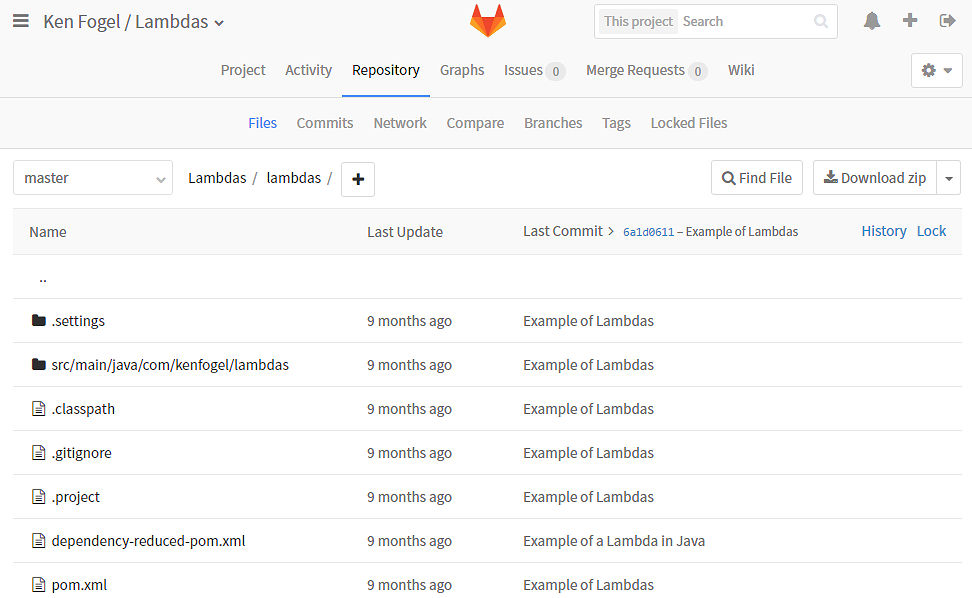Click the Lock link
972x598 pixels.
coord(931,231)
